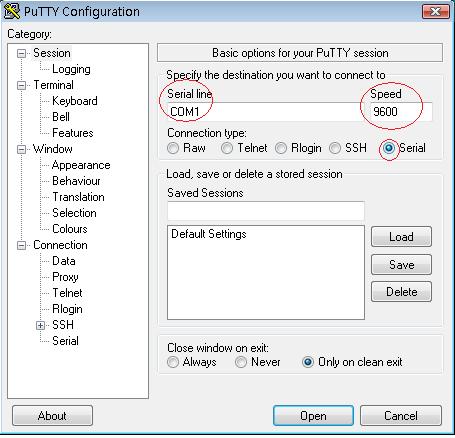Click the About button
This screenshot has width=455, height=438.
click(x=52, y=416)
